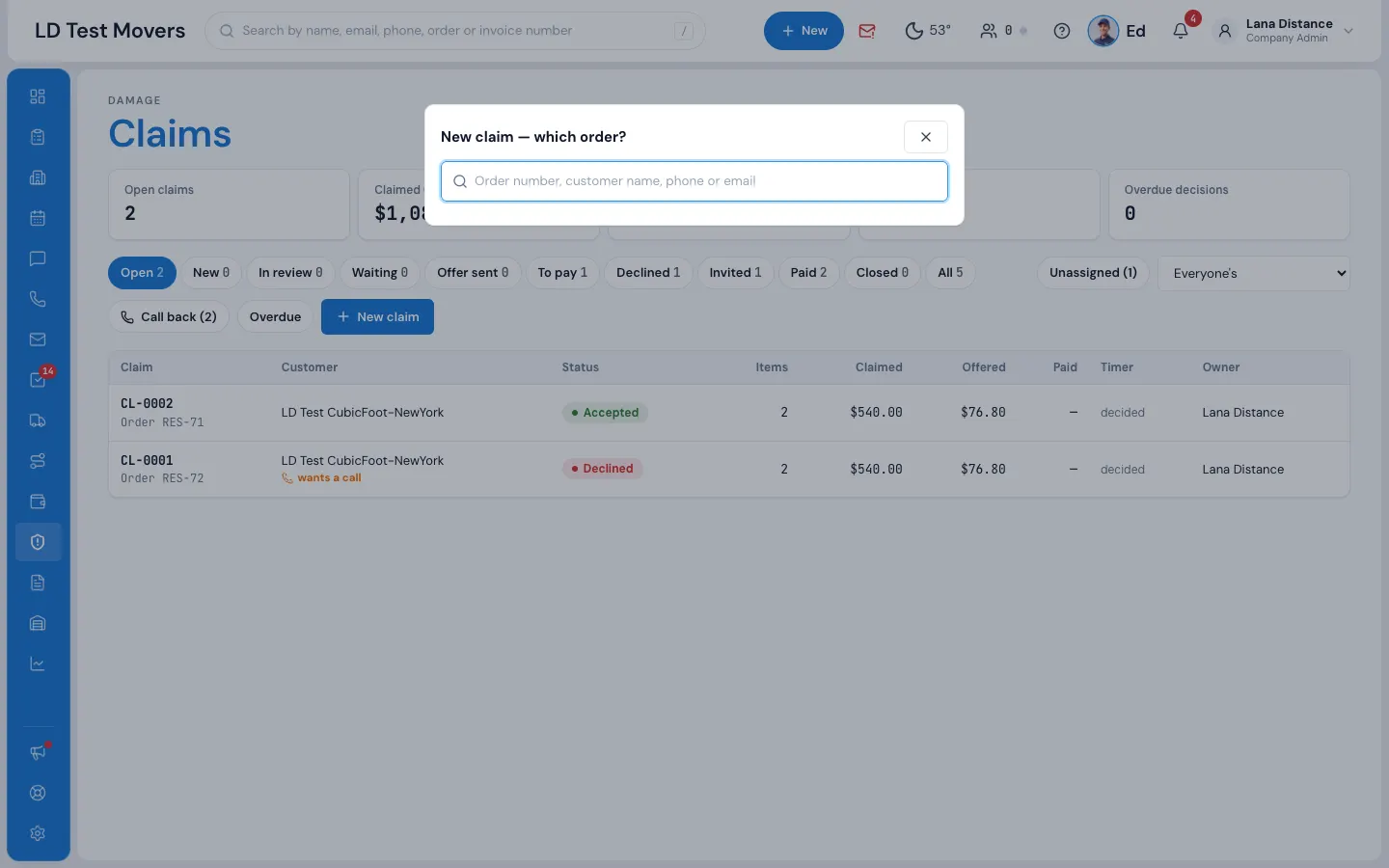The image size is (1389, 868).
Task: Open the chat messages sidebar icon
Action: click(38, 258)
